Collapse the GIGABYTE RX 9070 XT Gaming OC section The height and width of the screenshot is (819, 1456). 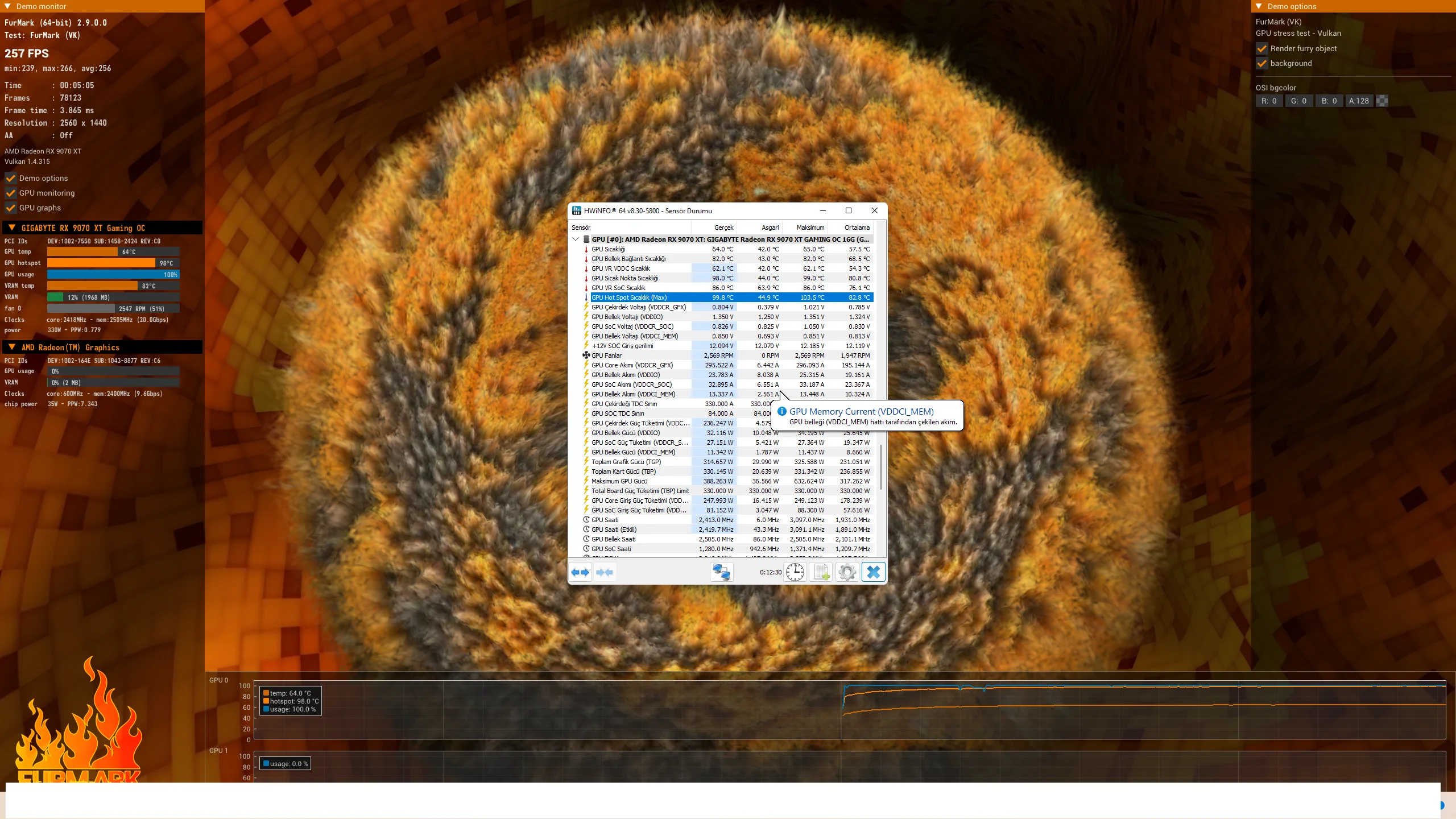12,227
